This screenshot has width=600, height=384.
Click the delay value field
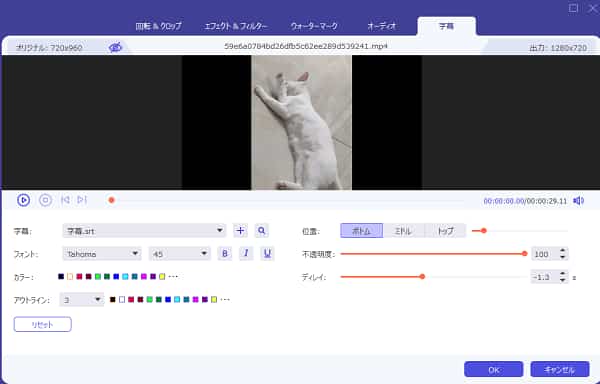click(x=545, y=277)
